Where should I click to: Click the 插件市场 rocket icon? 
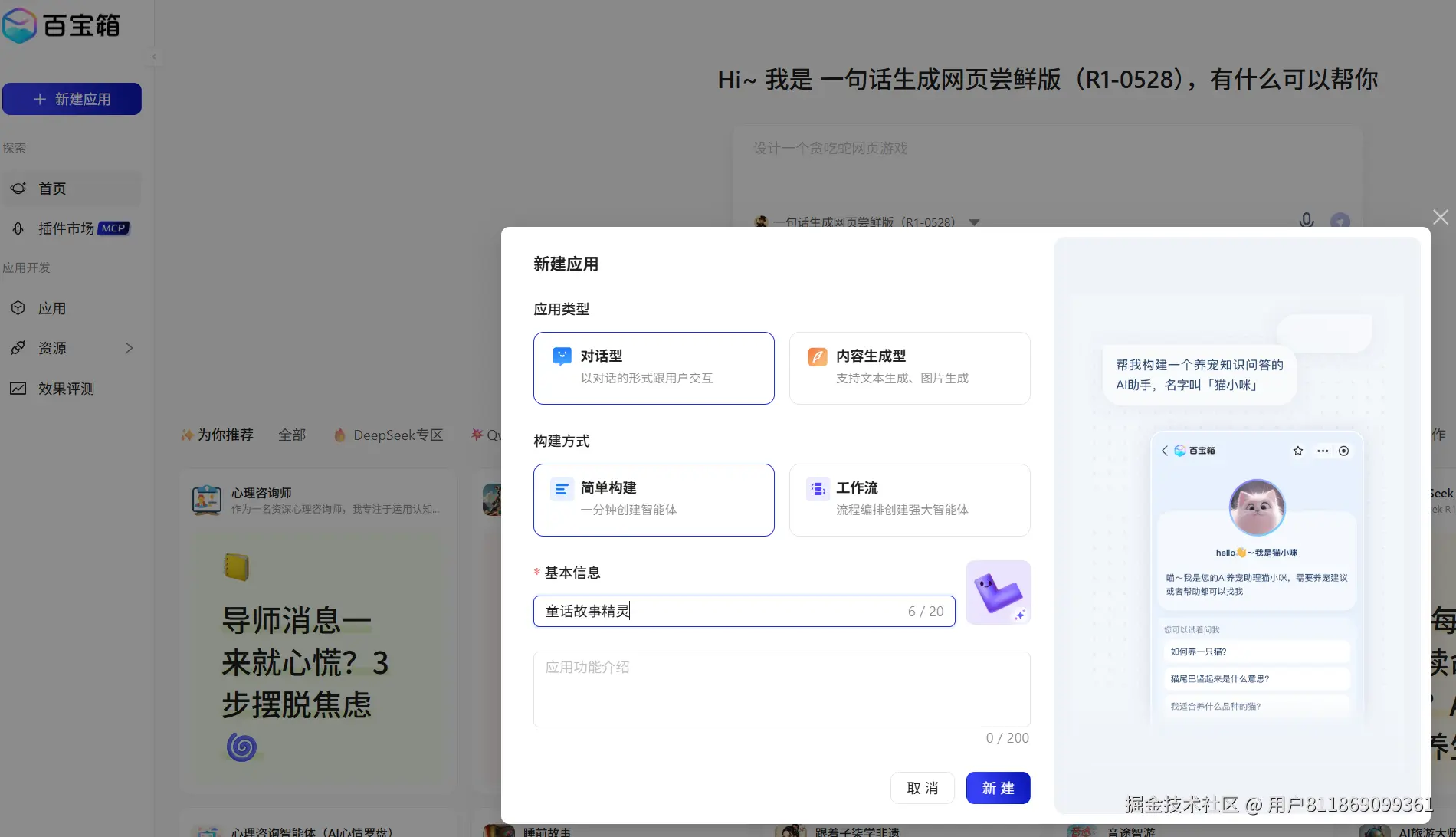[x=18, y=228]
